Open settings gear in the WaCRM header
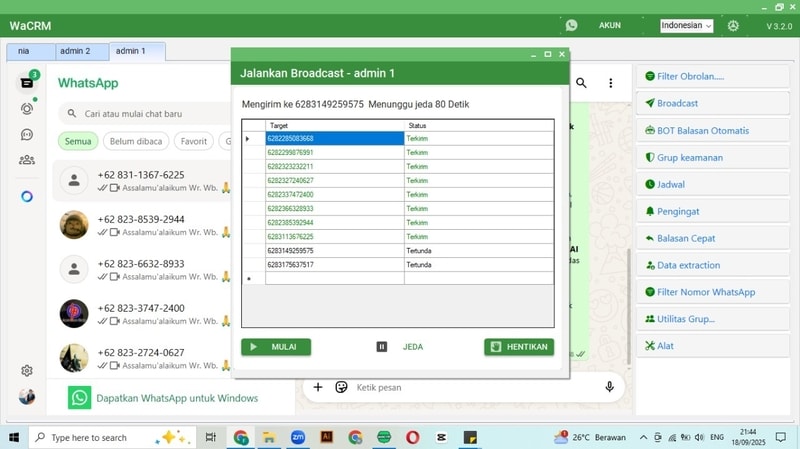Viewport: 800px width, 449px height. click(x=733, y=26)
